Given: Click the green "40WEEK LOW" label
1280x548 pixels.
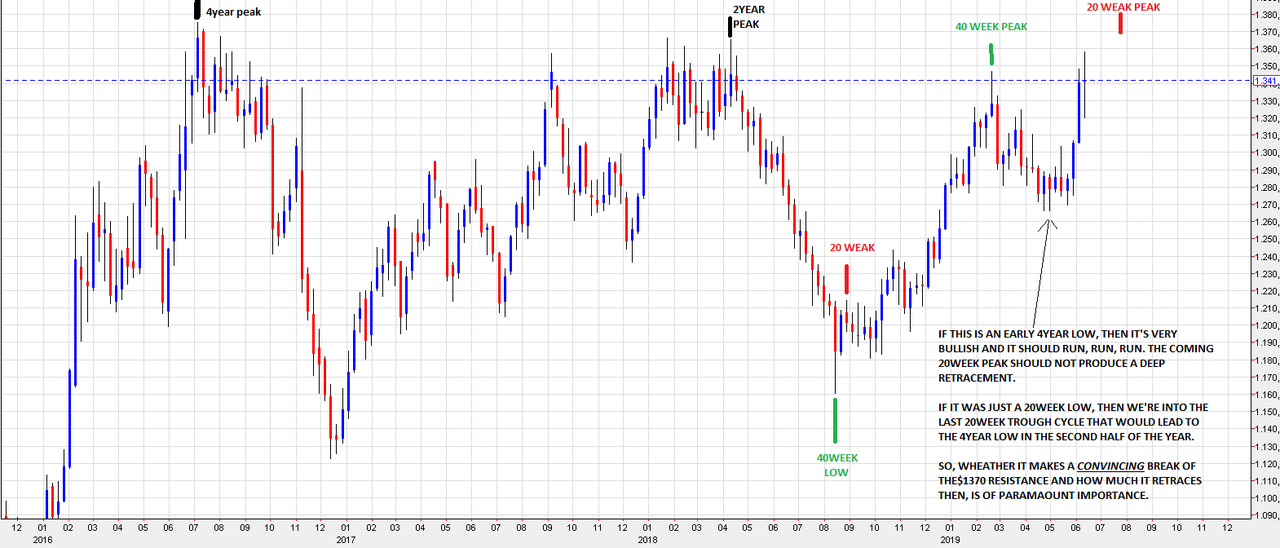Looking at the screenshot, I should (x=835, y=465).
